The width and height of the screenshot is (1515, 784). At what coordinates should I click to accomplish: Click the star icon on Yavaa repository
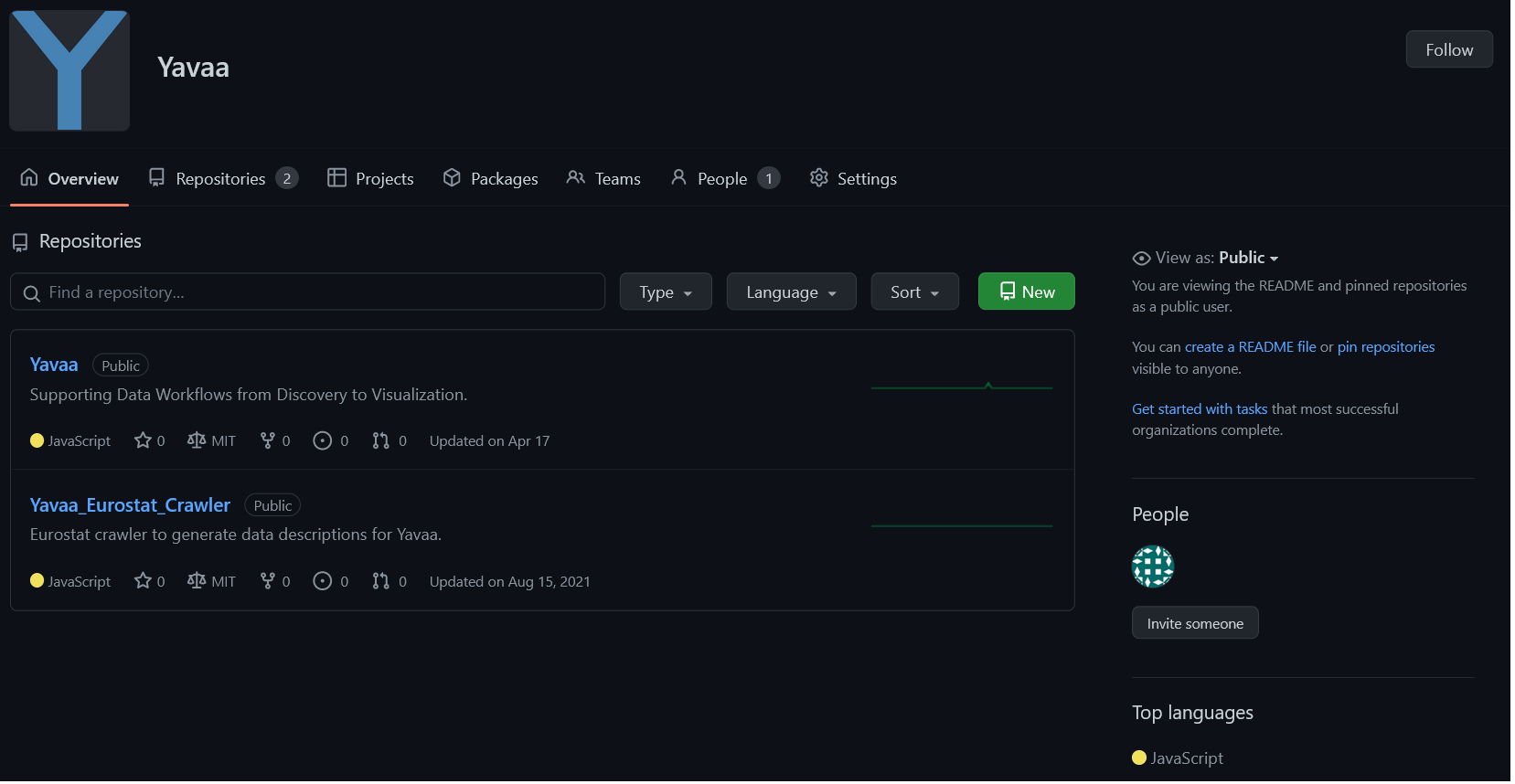coord(143,440)
